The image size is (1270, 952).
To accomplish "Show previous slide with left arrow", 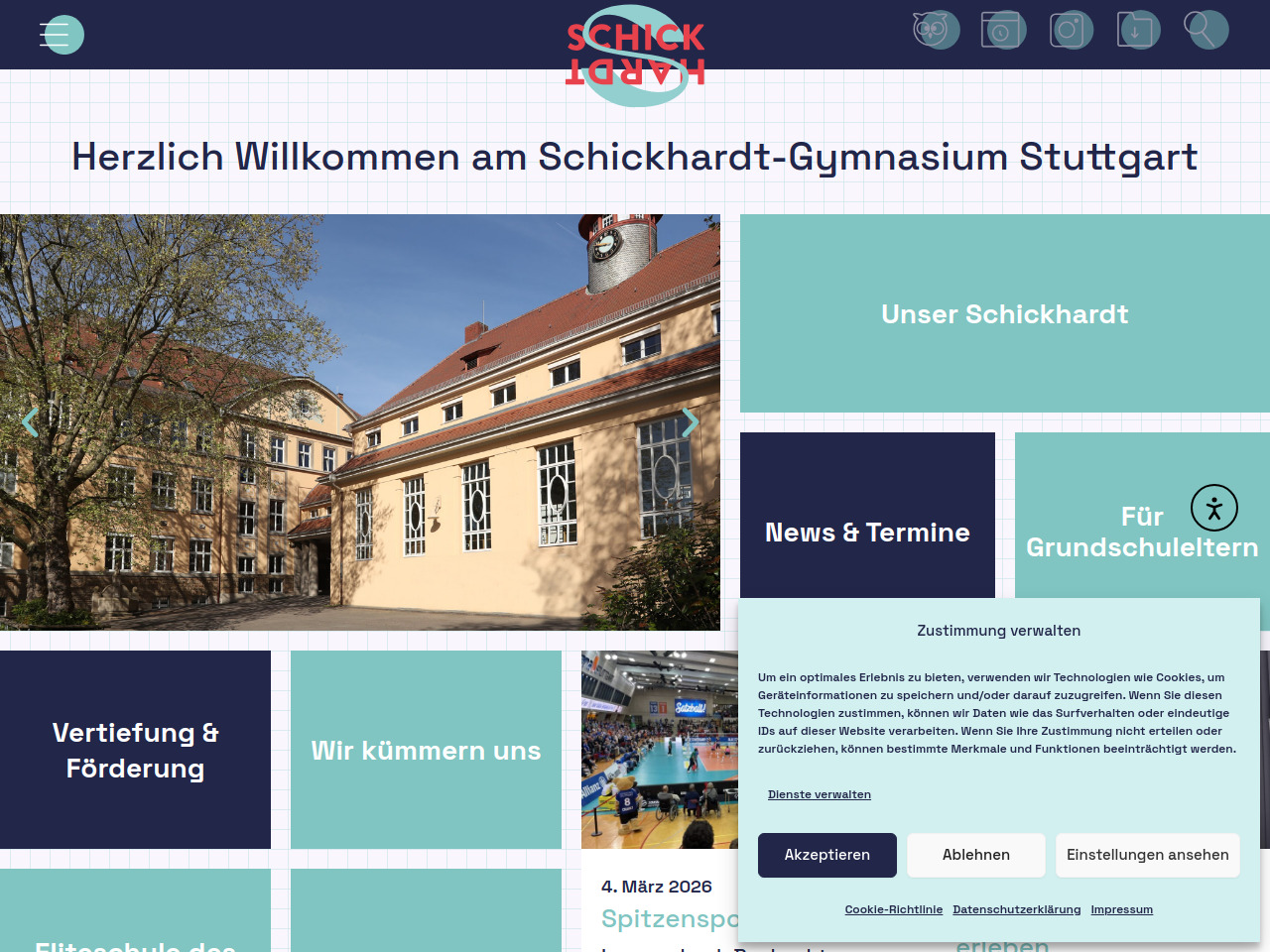I will pyautogui.click(x=30, y=422).
